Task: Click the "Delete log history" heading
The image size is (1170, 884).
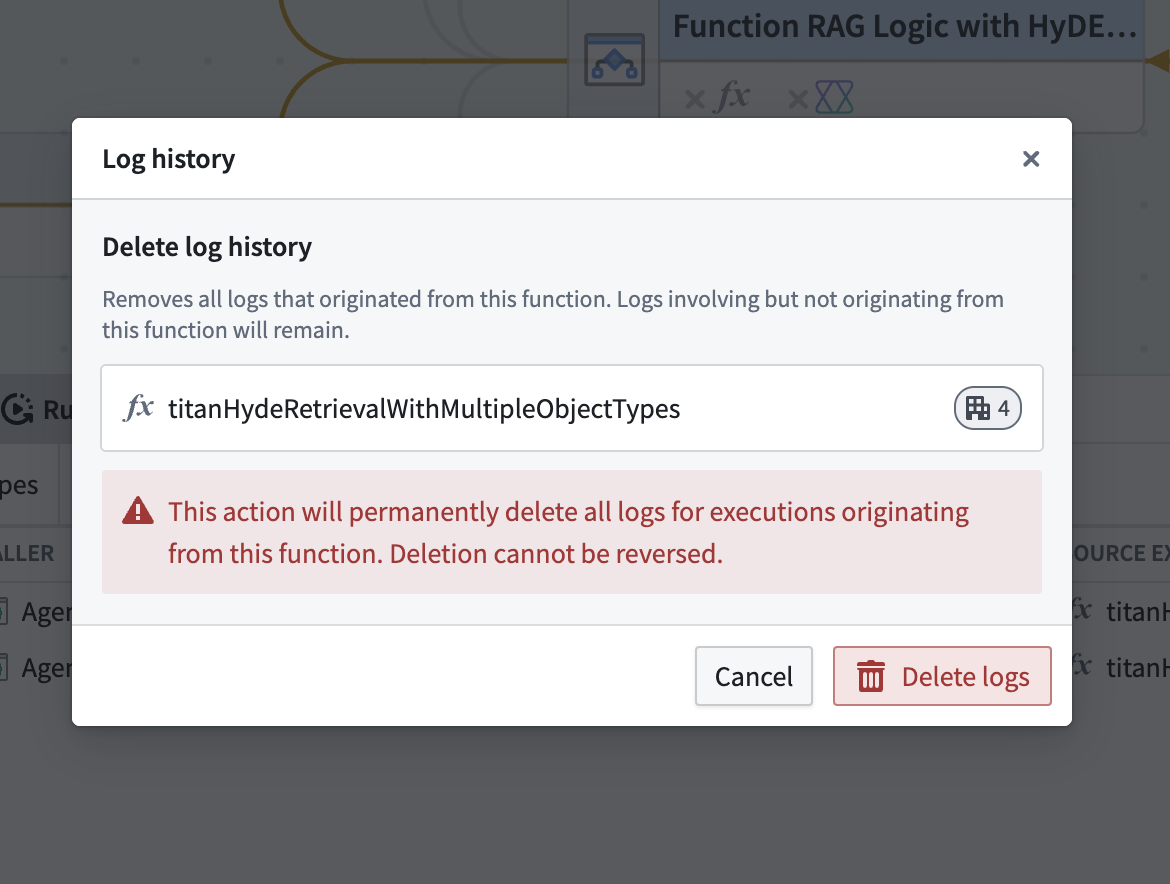Action: (x=207, y=247)
